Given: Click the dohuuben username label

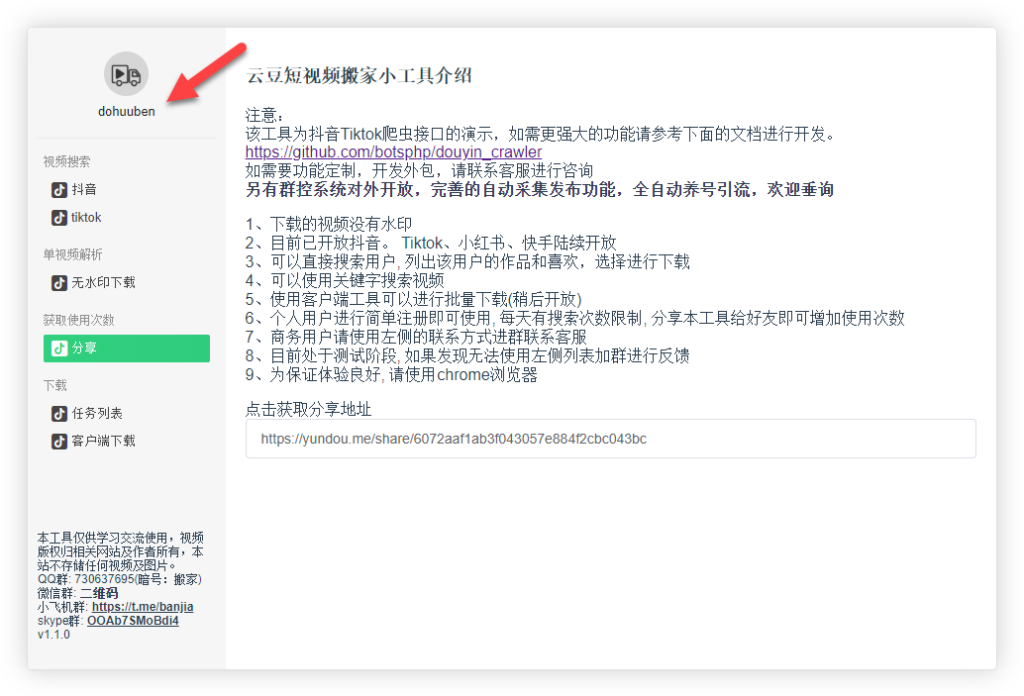Looking at the screenshot, I should tap(127, 111).
